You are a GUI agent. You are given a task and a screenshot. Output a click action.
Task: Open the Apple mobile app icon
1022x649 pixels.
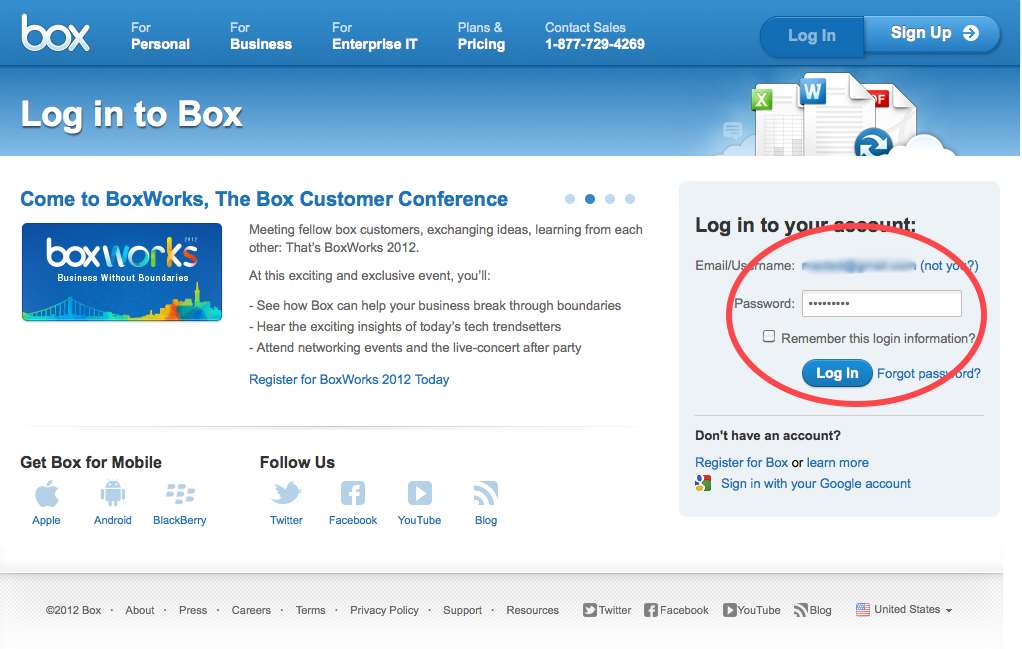46,494
